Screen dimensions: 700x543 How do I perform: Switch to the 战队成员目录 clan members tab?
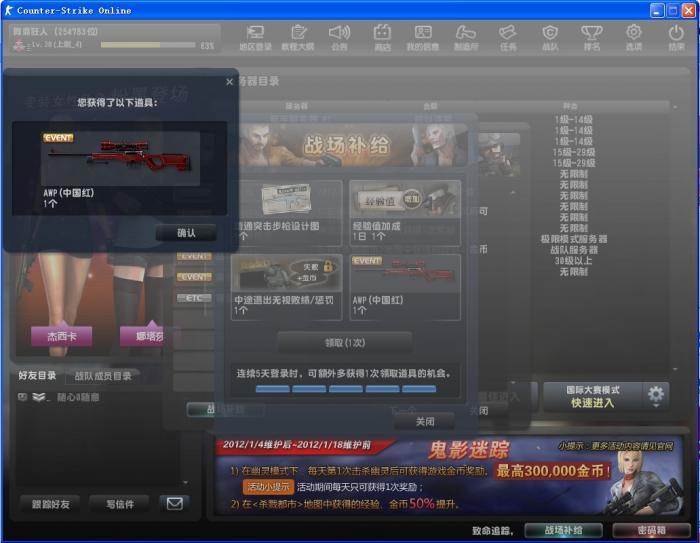coord(103,376)
